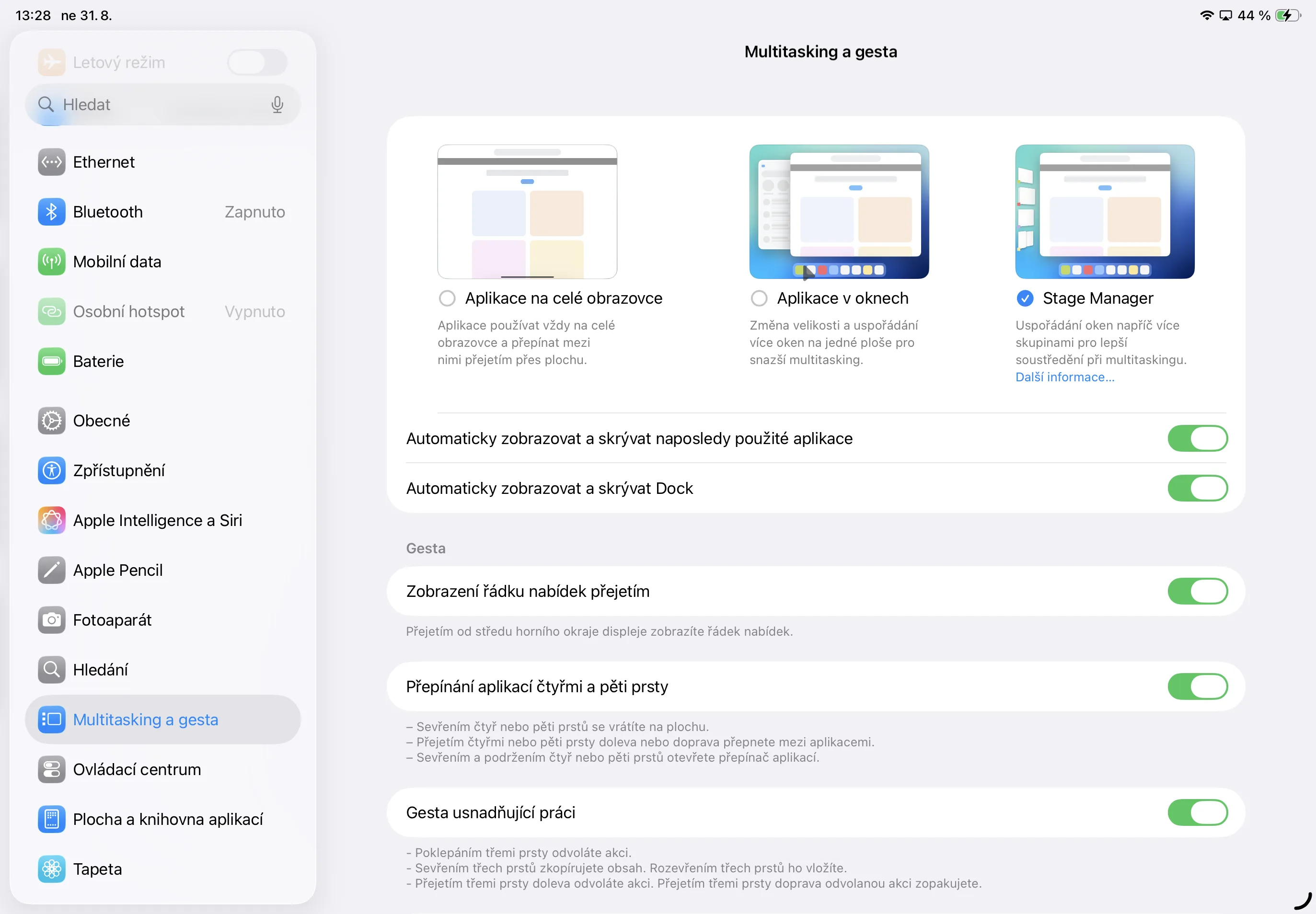Image resolution: width=1316 pixels, height=914 pixels.
Task: Toggle automatic Dock show and hide
Action: tap(1198, 488)
